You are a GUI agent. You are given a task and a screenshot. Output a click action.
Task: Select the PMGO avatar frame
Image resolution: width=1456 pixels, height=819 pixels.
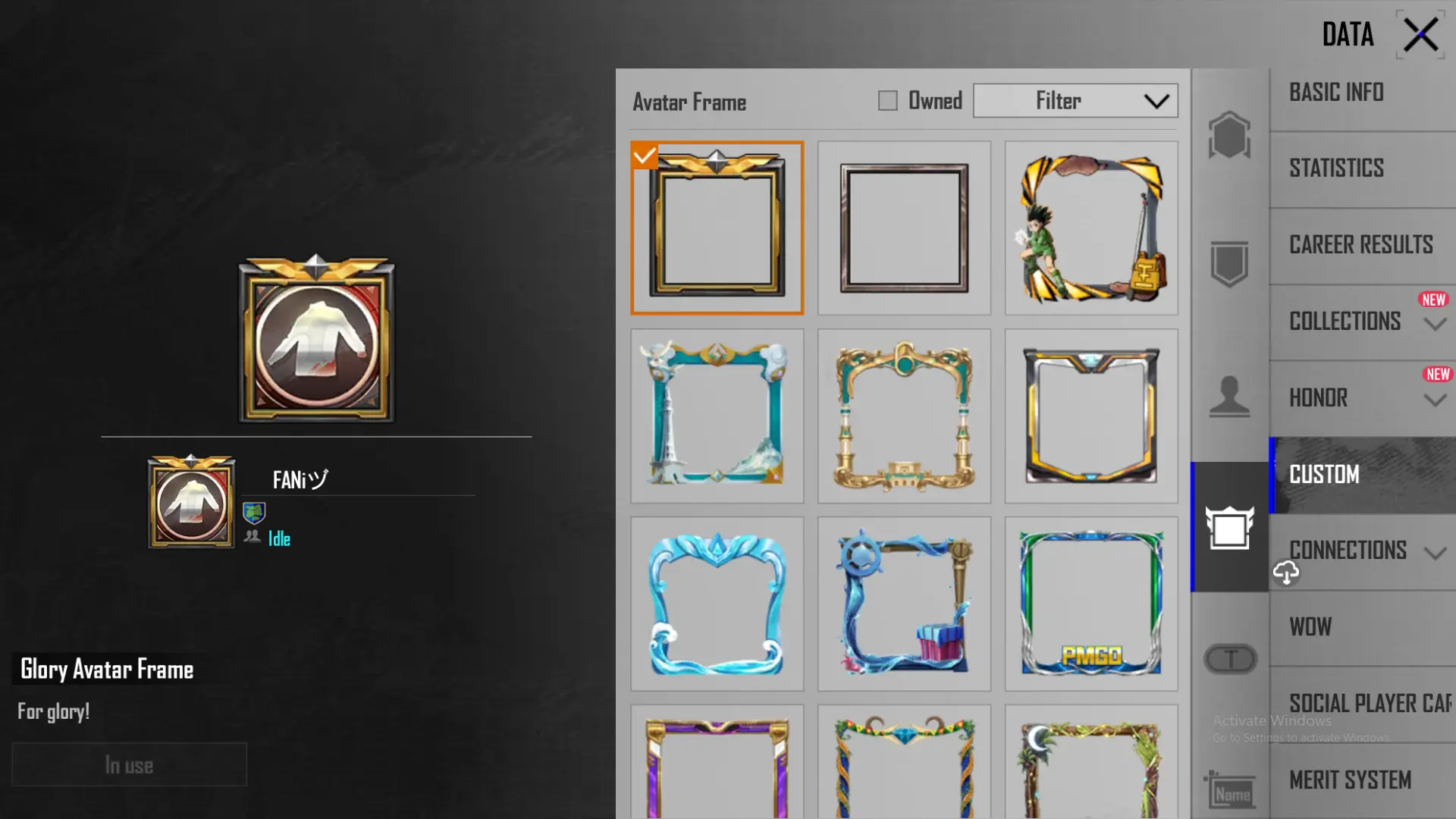coord(1091,604)
